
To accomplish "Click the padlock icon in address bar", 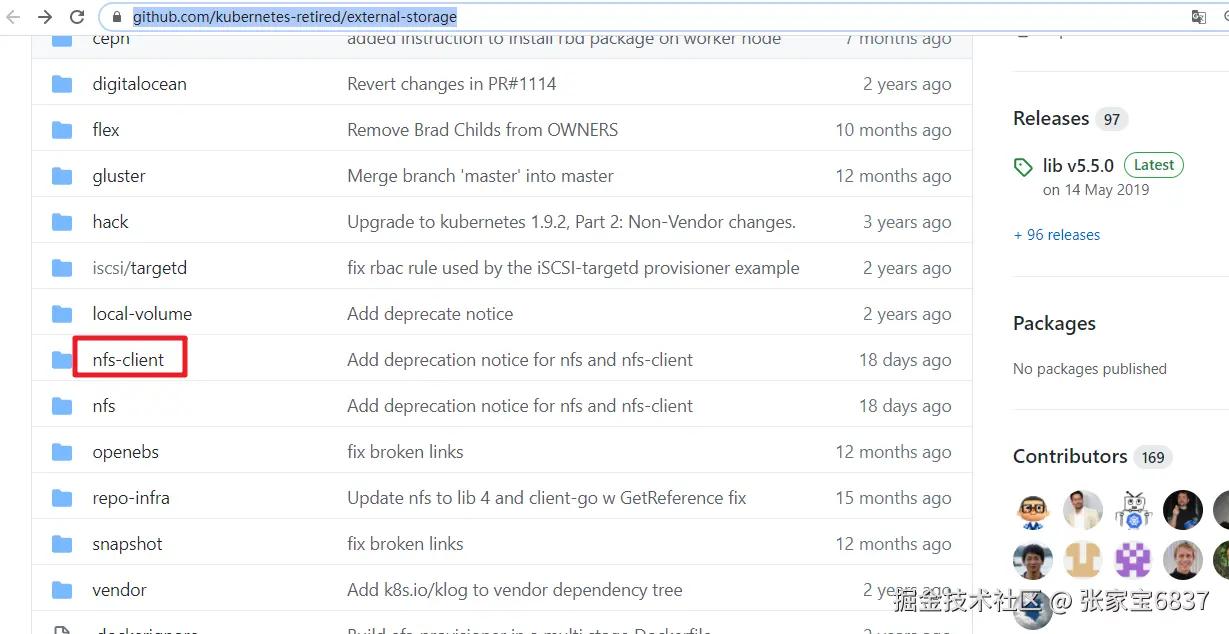I will tap(118, 17).
